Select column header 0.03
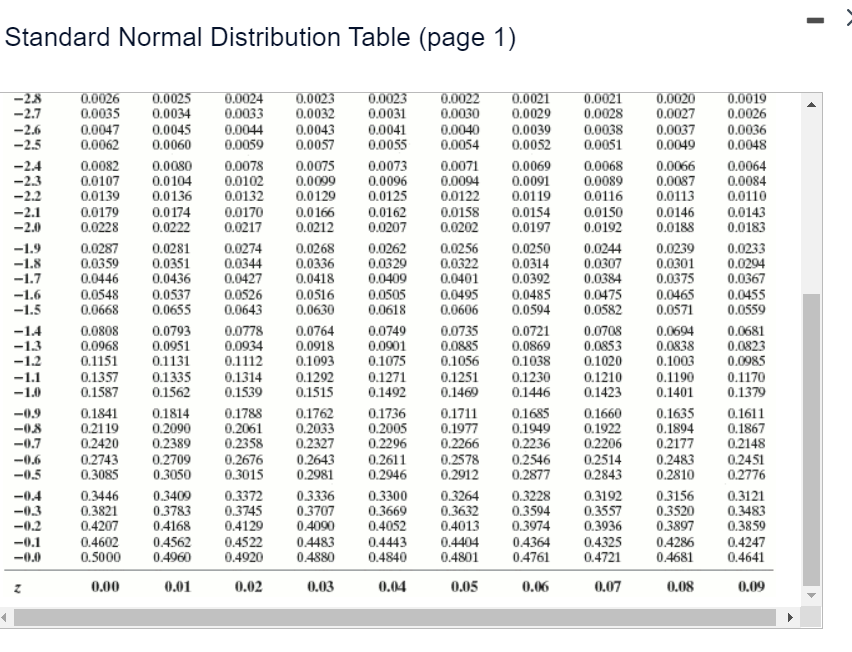Screen dimensions: 852x652 coord(320,587)
